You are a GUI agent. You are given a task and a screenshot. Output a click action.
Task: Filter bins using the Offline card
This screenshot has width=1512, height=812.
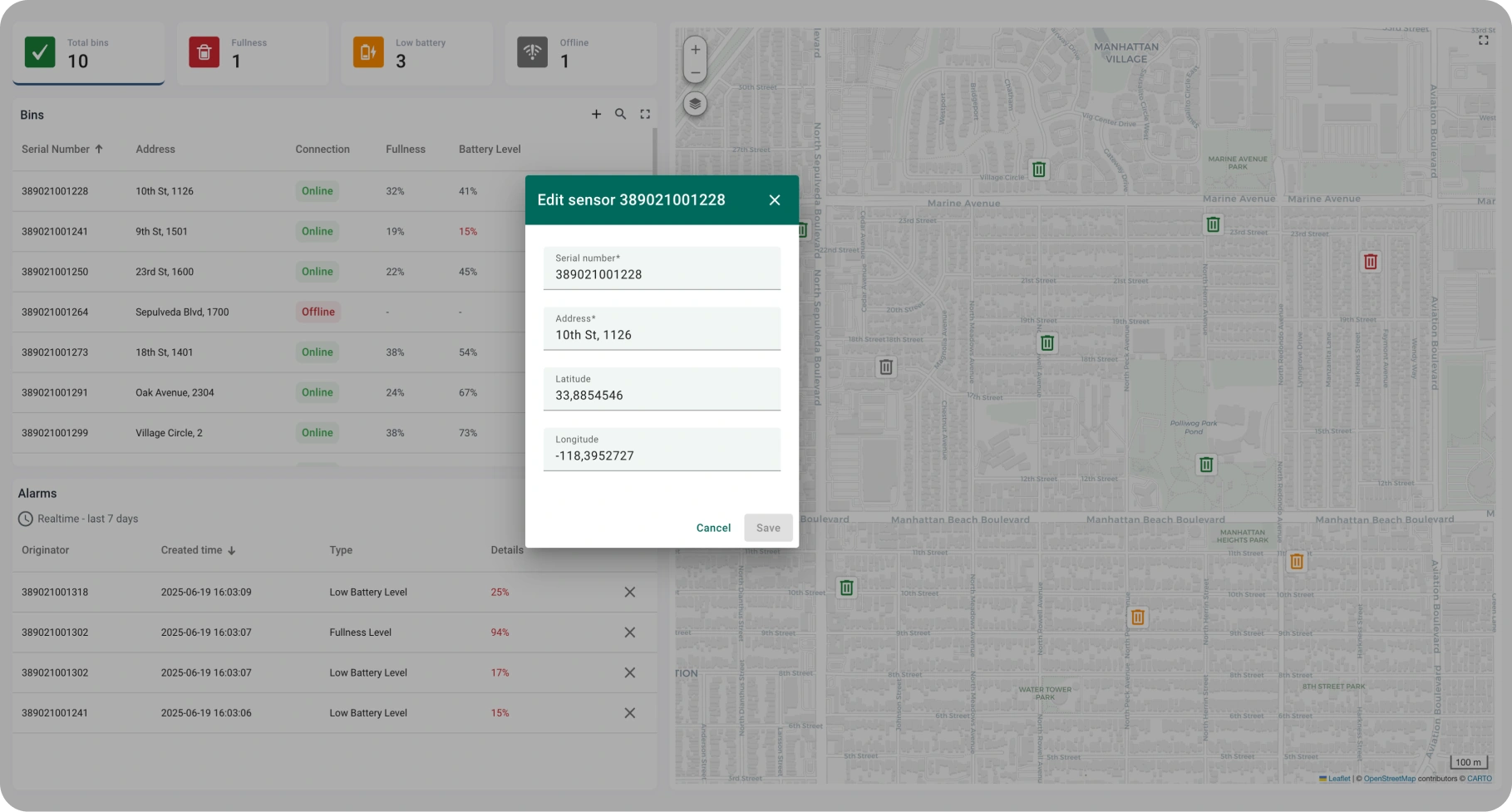click(580, 53)
